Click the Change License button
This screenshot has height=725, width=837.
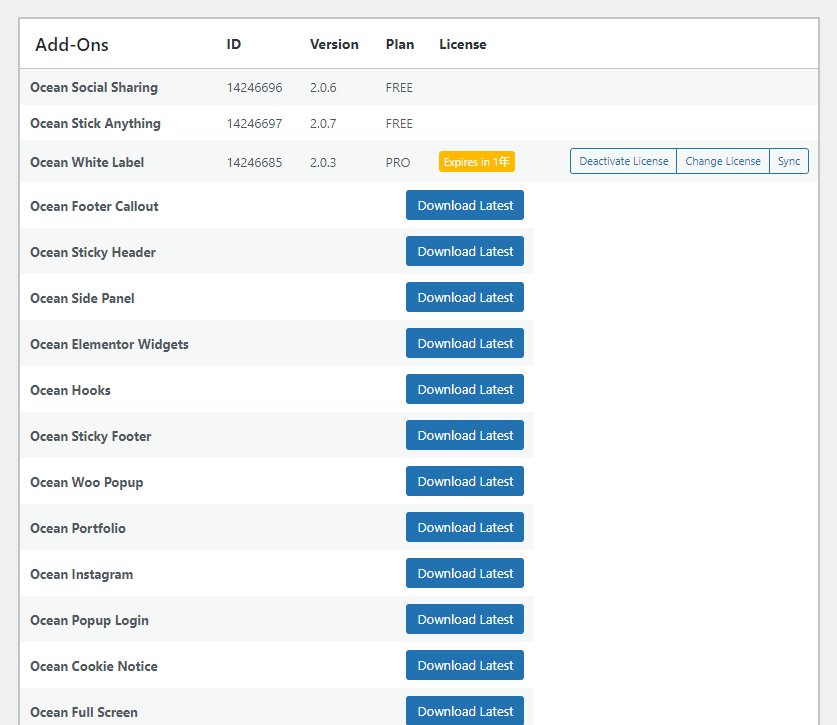tap(723, 161)
